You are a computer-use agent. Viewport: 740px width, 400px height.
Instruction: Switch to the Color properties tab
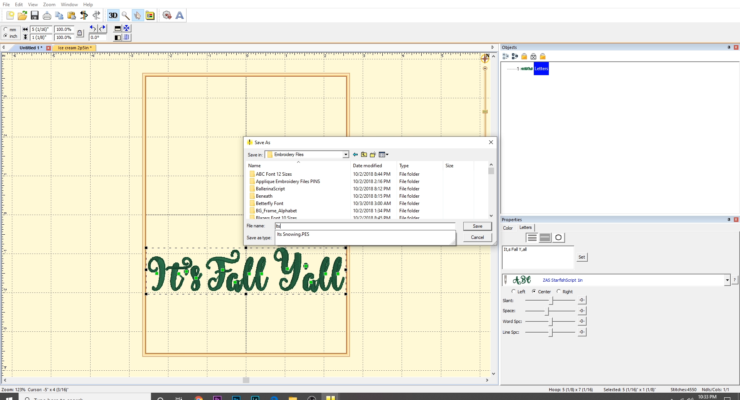point(509,227)
